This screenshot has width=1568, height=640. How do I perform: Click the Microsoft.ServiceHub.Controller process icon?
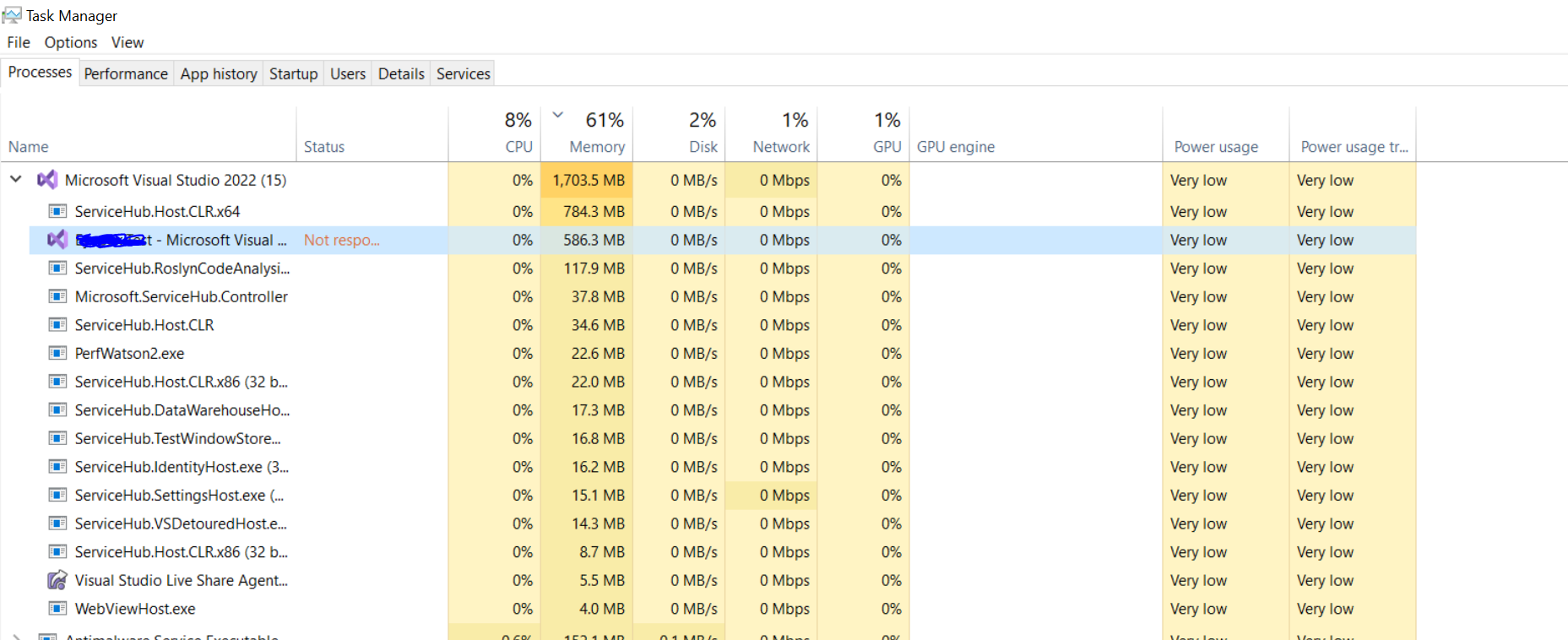coord(57,296)
